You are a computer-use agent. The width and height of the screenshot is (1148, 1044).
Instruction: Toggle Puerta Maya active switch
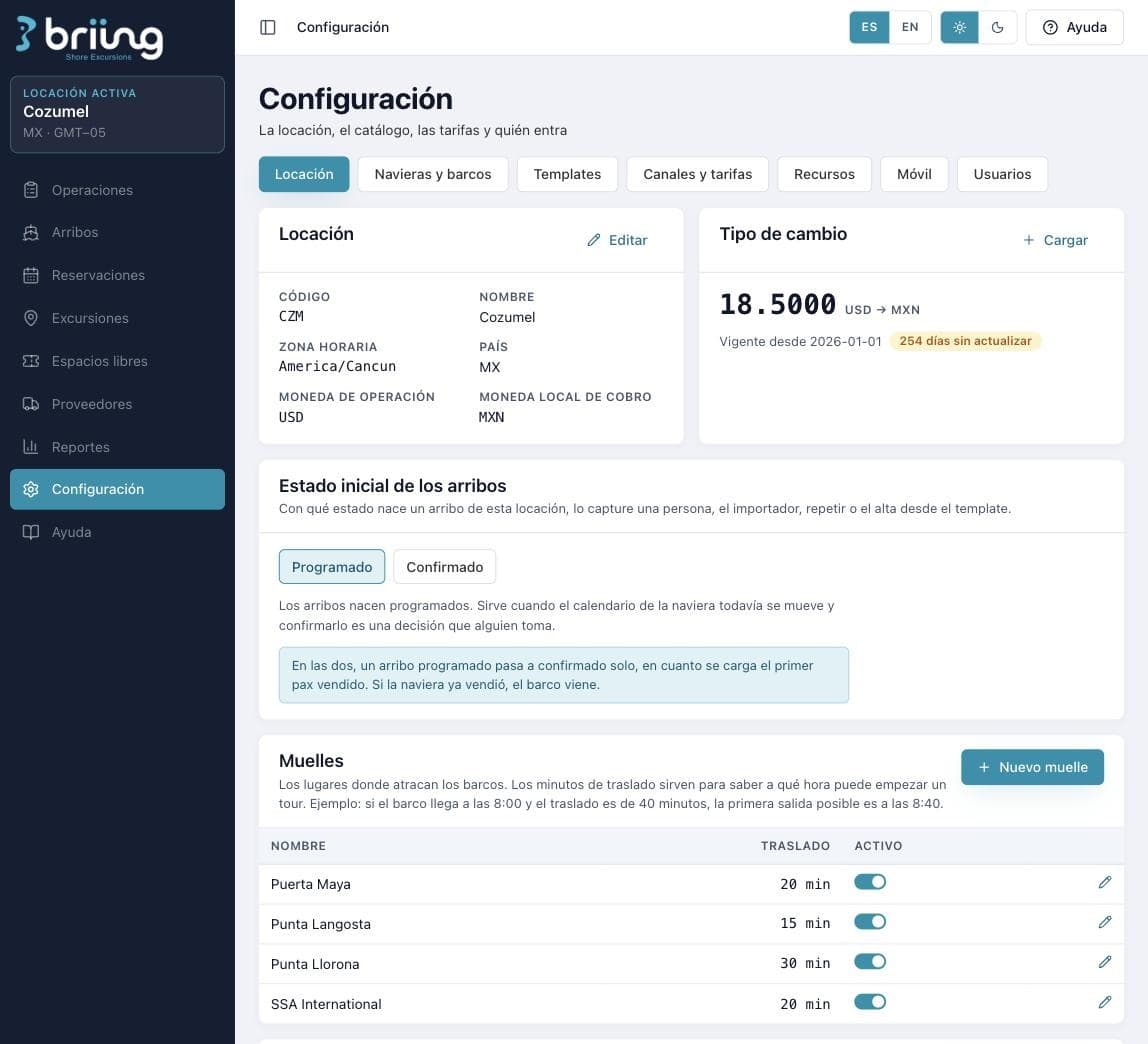pyautogui.click(x=870, y=882)
